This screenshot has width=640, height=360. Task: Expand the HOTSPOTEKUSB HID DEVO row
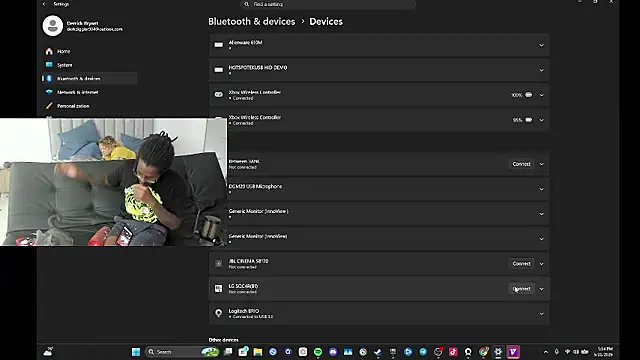coord(541,70)
